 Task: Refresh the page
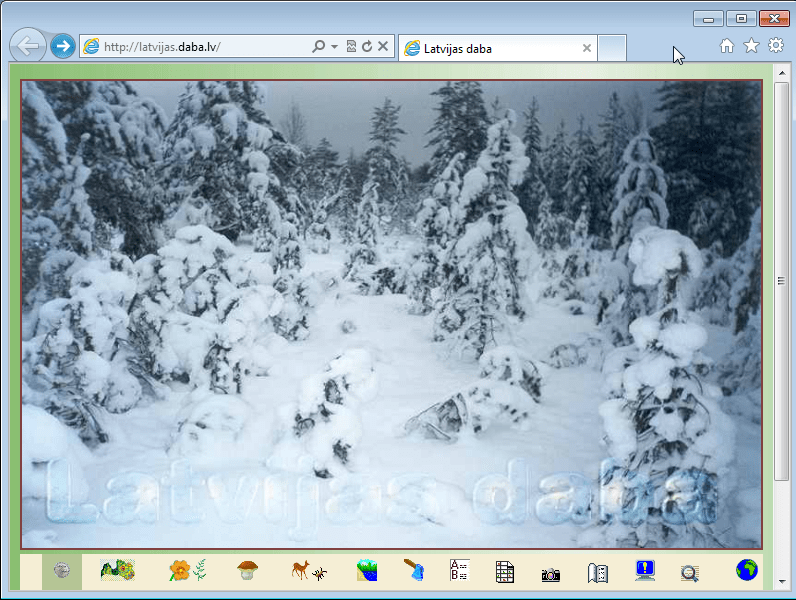point(367,47)
